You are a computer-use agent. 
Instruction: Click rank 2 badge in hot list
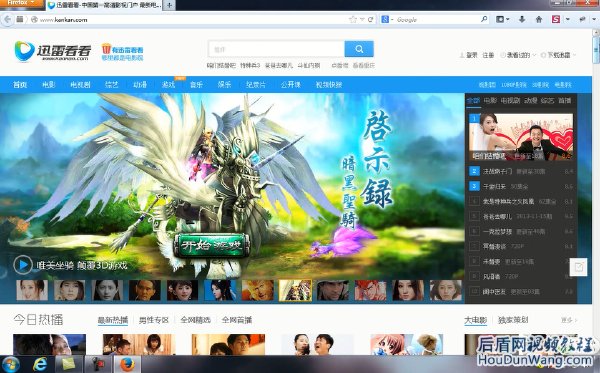point(474,171)
